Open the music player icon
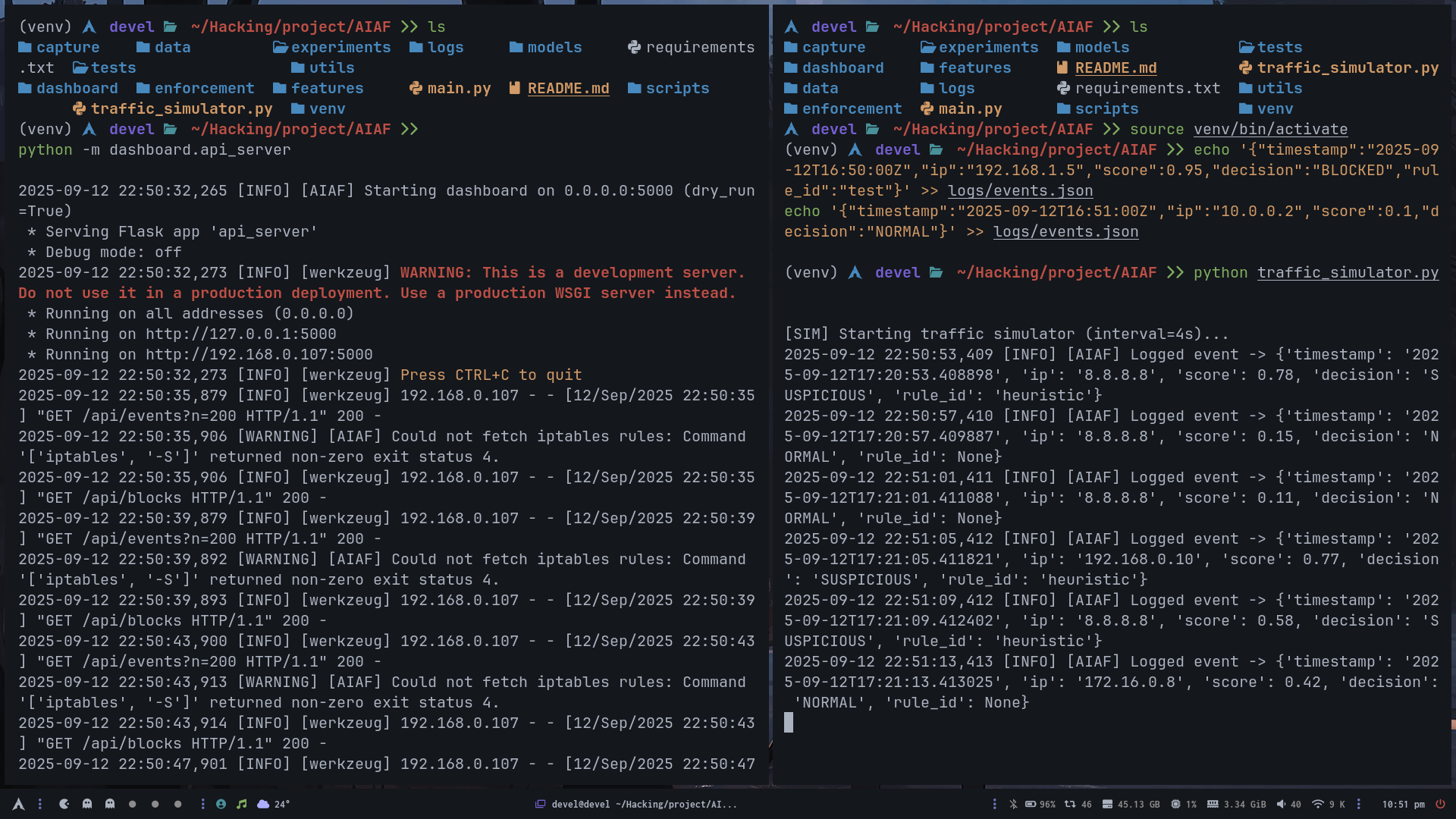1456x819 pixels. [x=242, y=804]
